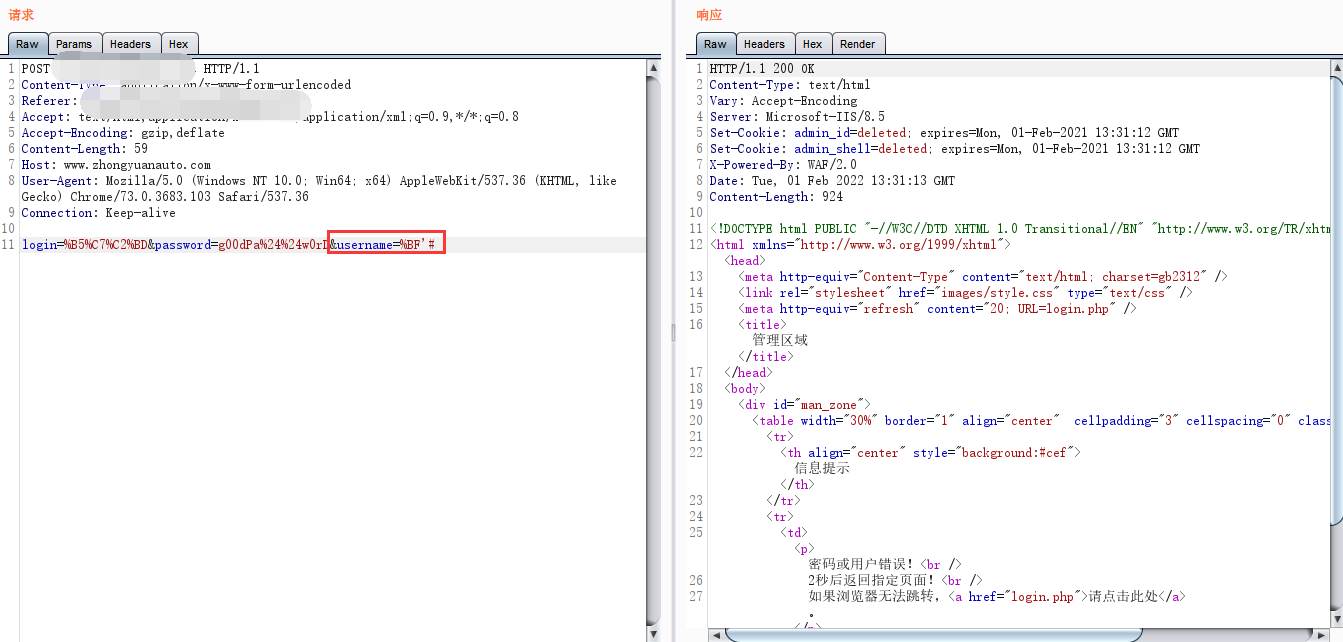Click the request pane scroll-down arrow
Screen dimensions: 1343x642
(x=654, y=634)
